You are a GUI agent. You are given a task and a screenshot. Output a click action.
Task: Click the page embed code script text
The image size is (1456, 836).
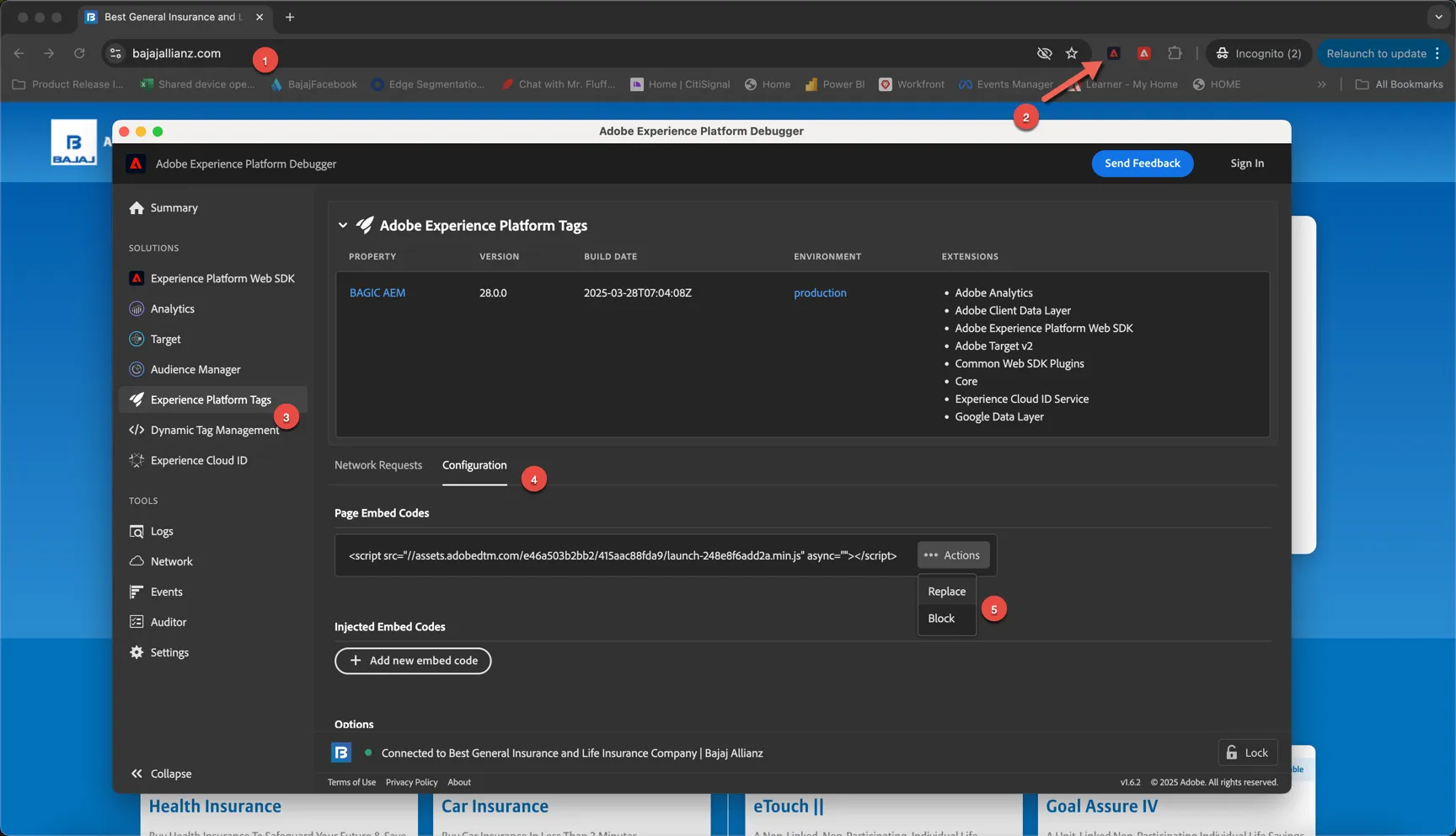(623, 555)
